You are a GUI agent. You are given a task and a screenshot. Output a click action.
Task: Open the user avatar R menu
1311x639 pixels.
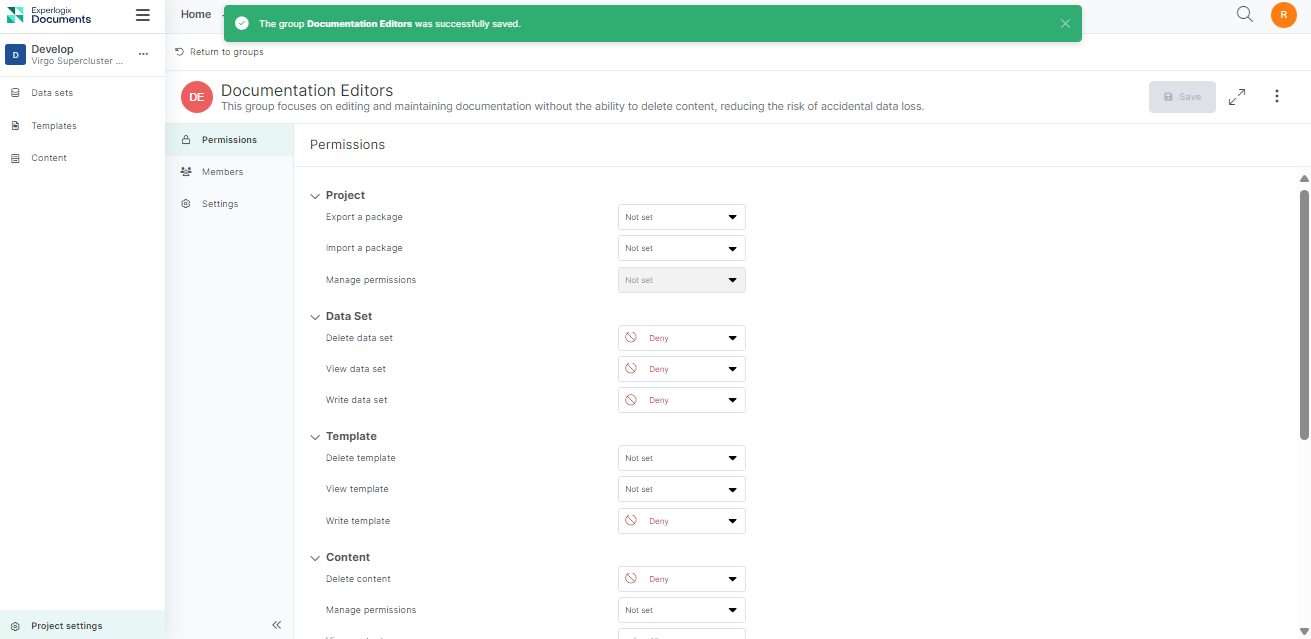[x=1284, y=15]
